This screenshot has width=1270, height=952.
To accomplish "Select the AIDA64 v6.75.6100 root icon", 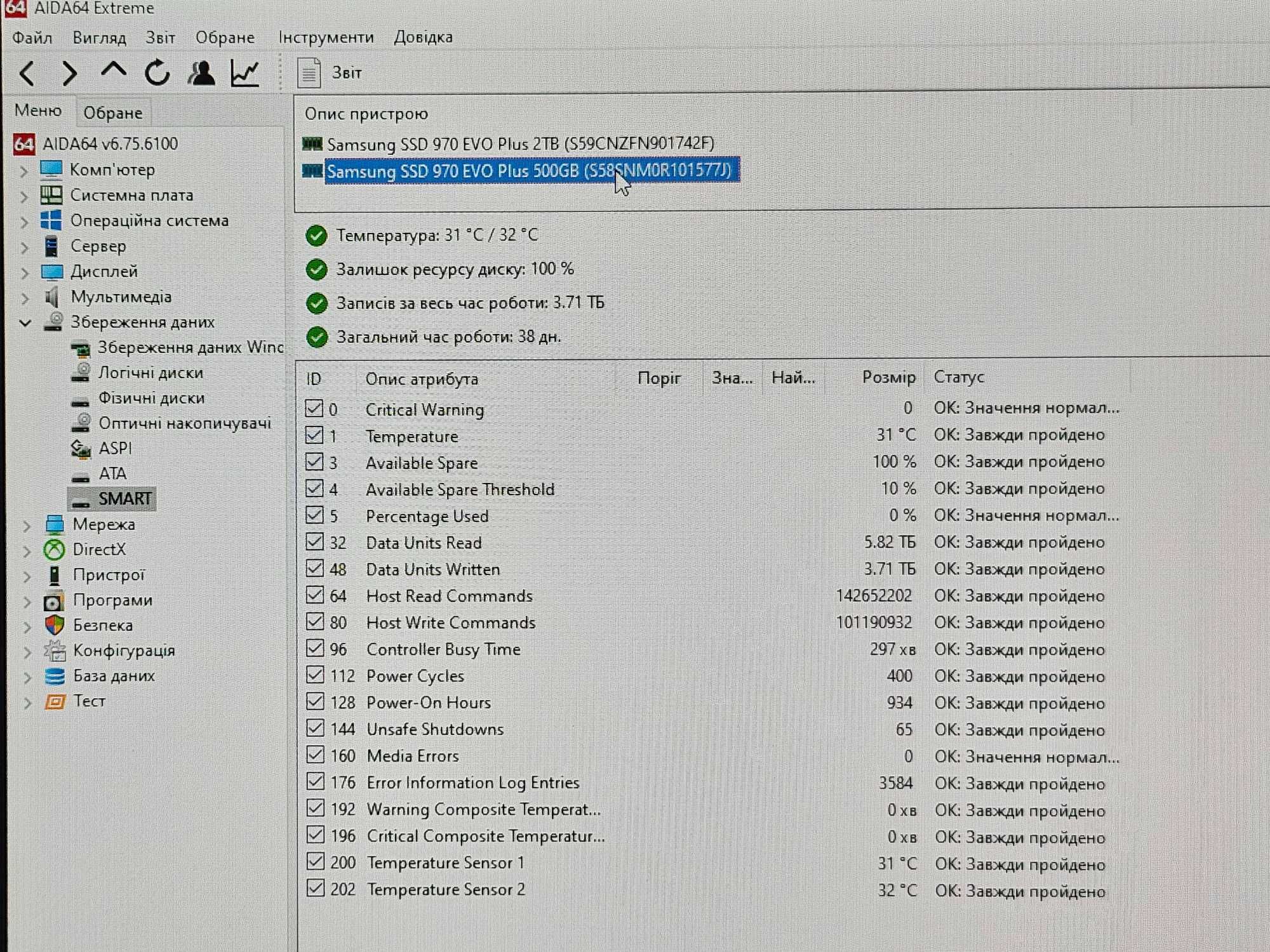I will [x=24, y=144].
